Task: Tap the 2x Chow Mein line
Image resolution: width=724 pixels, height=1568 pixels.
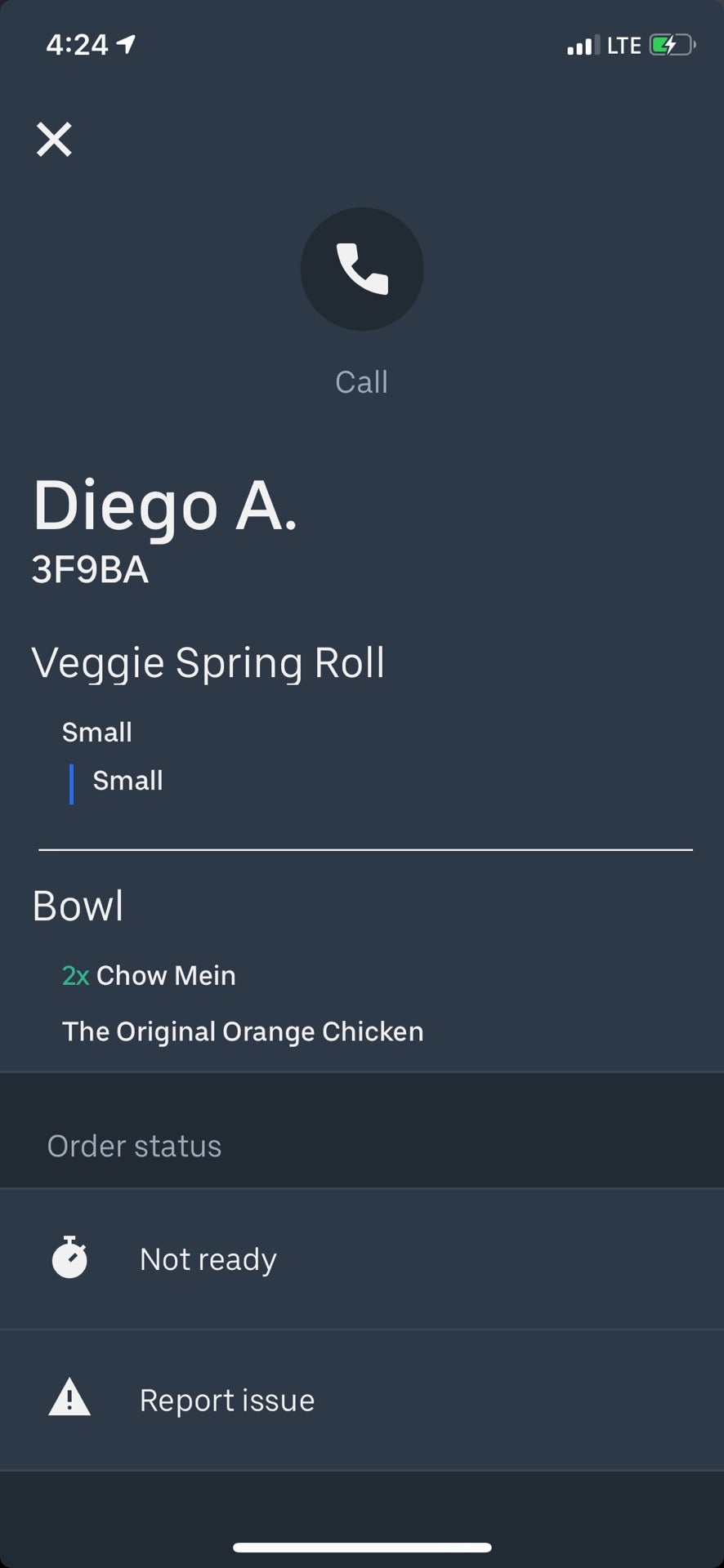Action: pyautogui.click(x=149, y=975)
